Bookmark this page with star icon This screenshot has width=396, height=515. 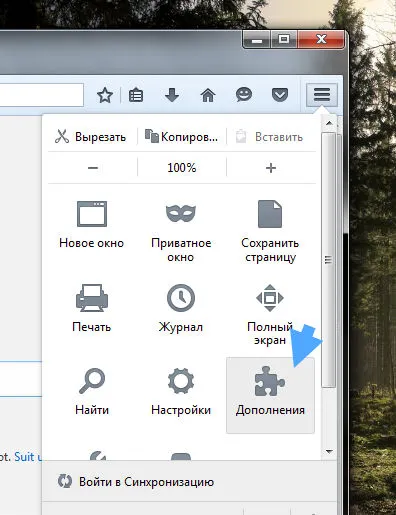(x=105, y=95)
